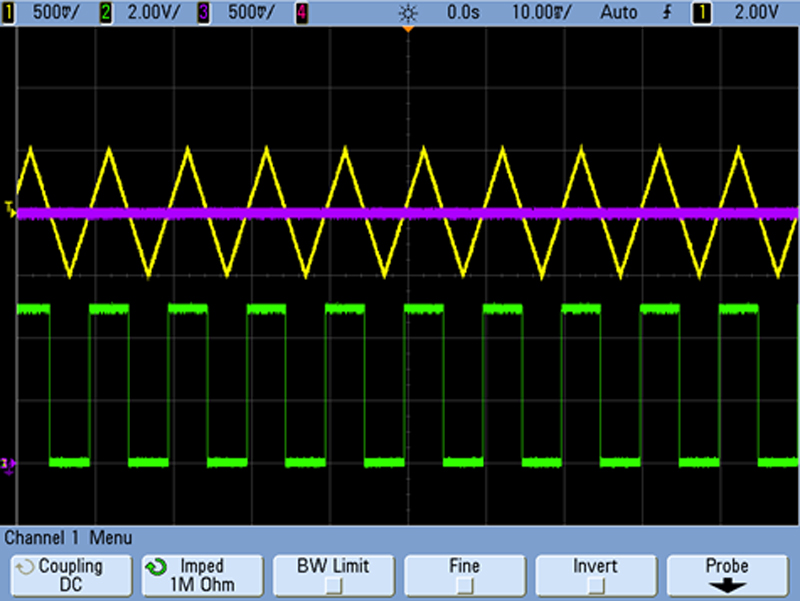Cycle the Coupling selector set to DC

coord(70,574)
